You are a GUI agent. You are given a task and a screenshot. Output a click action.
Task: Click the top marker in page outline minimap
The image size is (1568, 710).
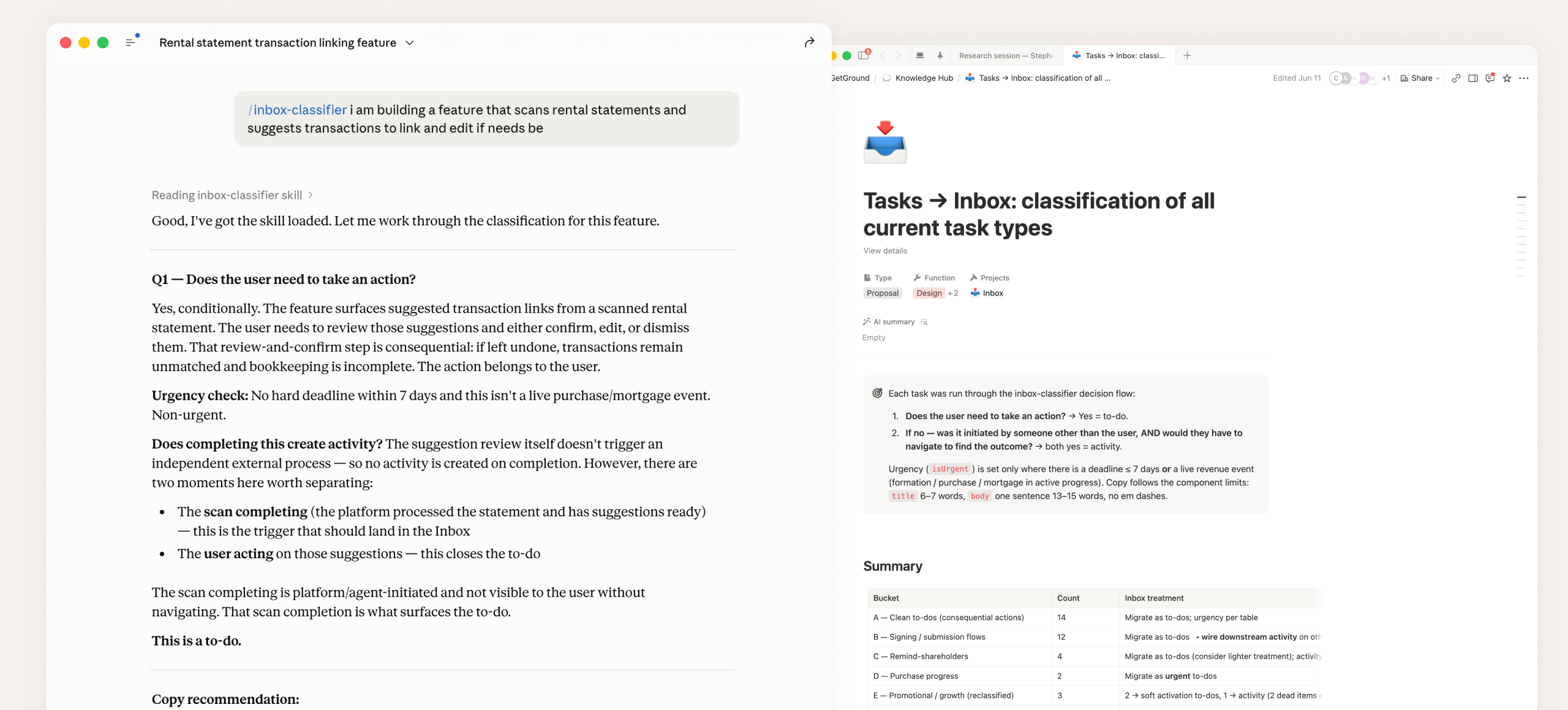(x=1521, y=198)
